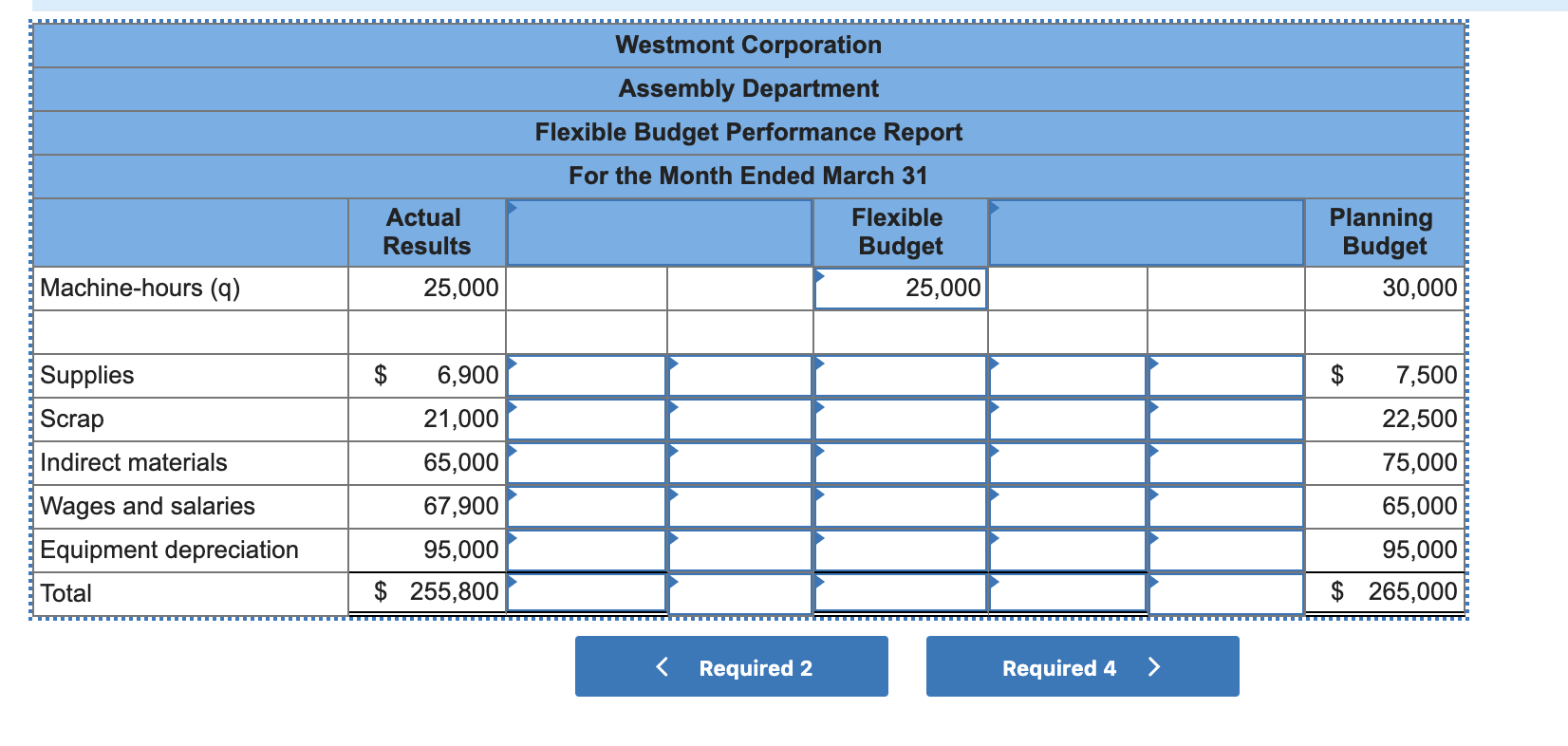The height and width of the screenshot is (746, 1568).
Task: Open the Supplies F/U dropdown left of the Flexible Budget column
Action: [x=740, y=376]
